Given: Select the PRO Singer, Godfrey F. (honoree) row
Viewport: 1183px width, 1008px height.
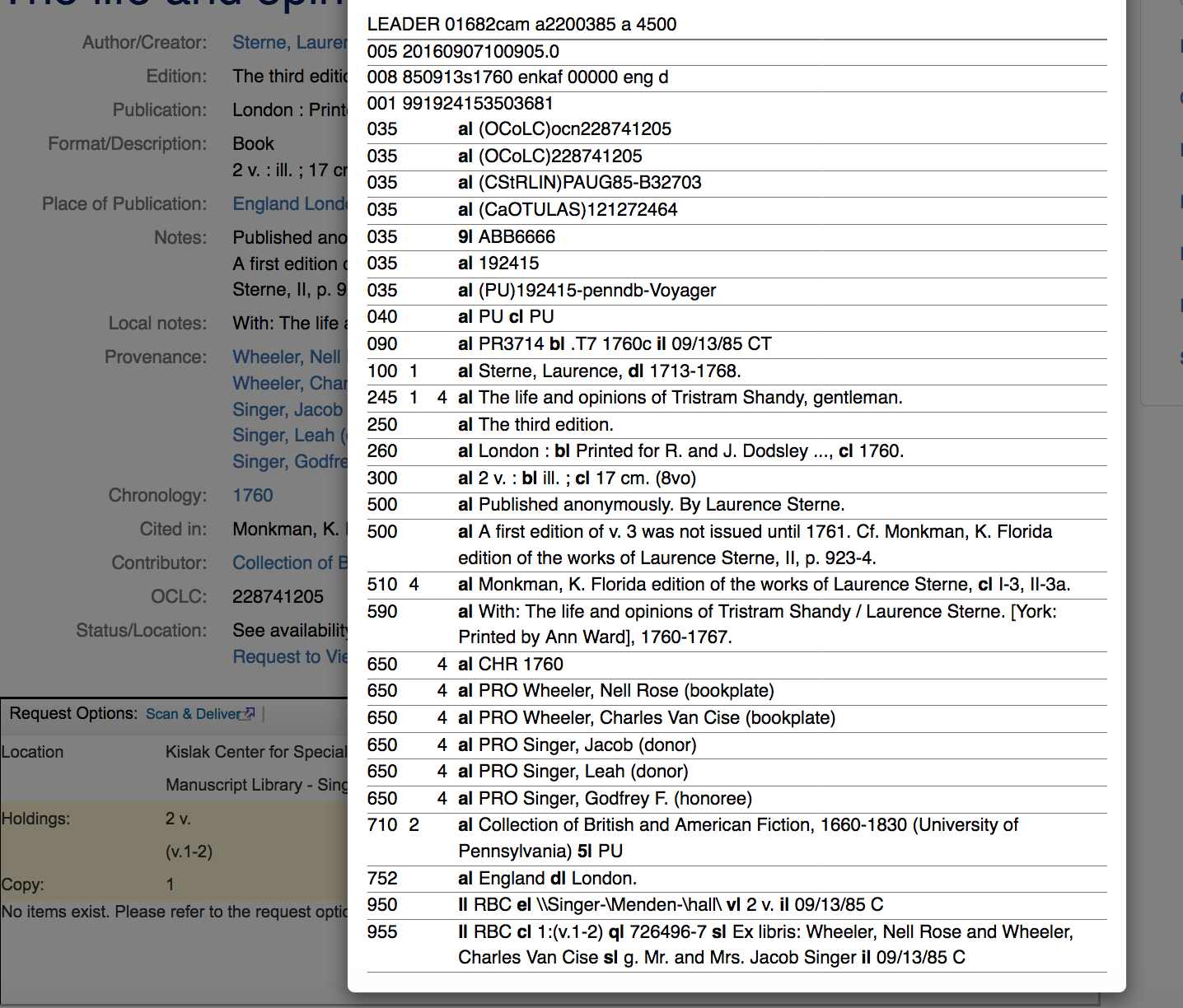Looking at the screenshot, I should click(x=736, y=799).
